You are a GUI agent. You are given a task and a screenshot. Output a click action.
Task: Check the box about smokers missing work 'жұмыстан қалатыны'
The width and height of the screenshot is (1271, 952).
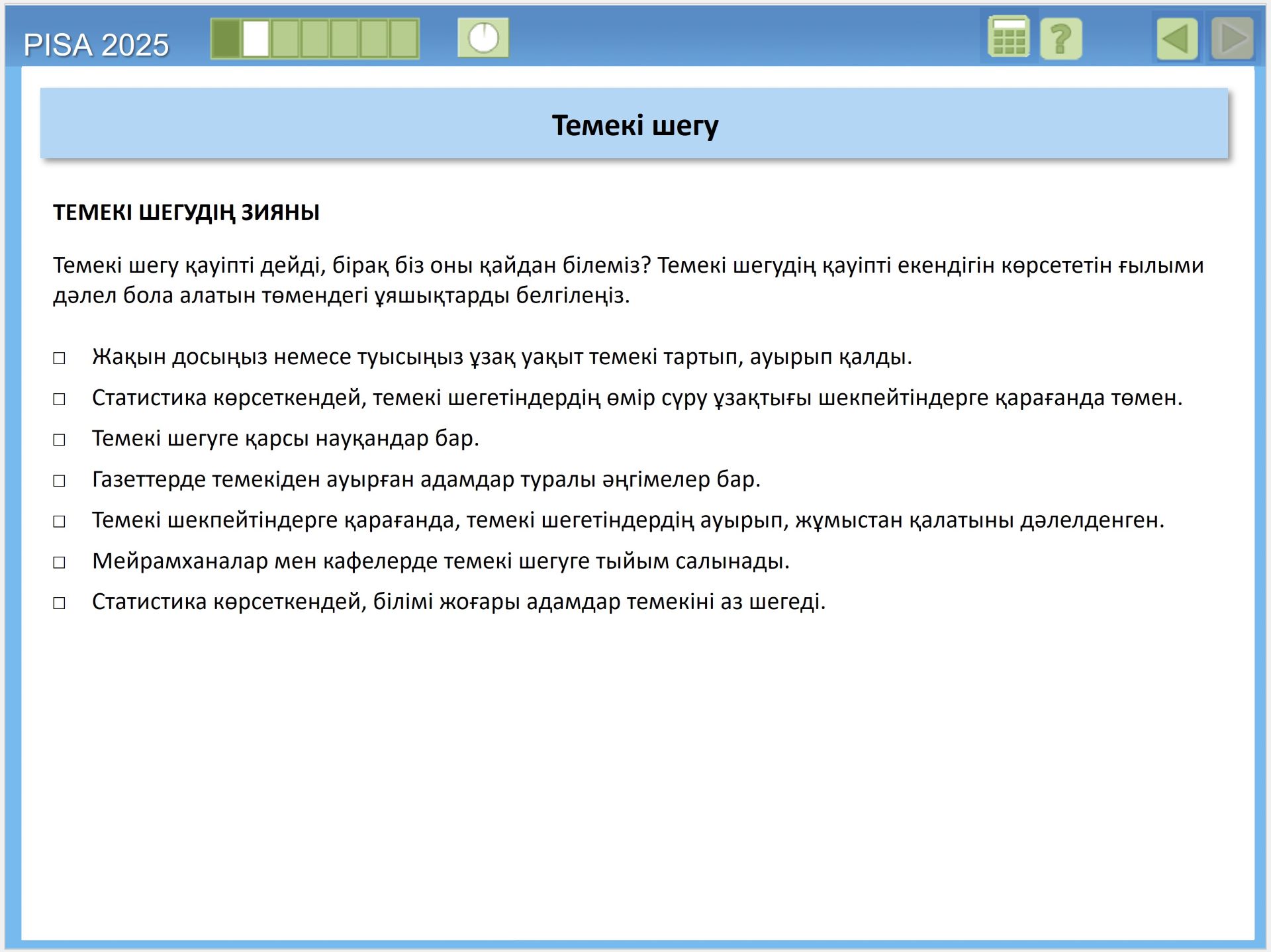(x=60, y=522)
